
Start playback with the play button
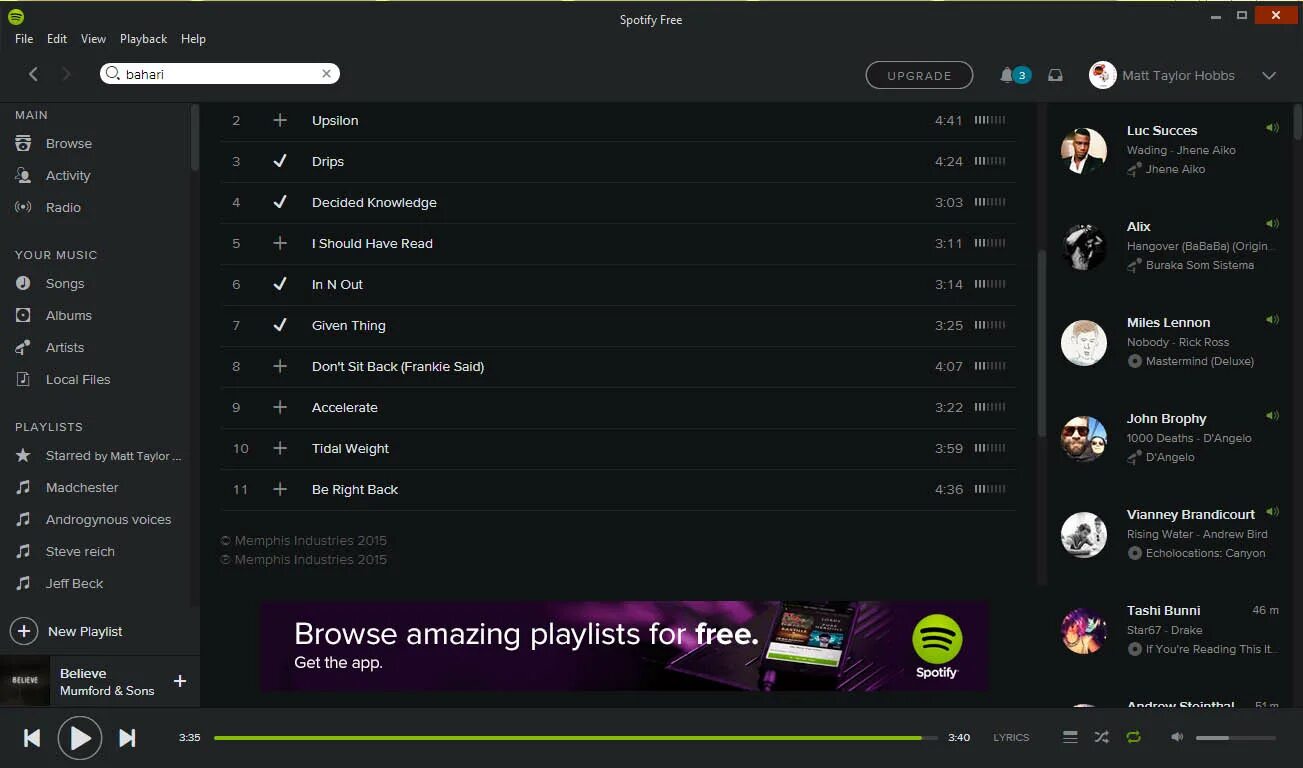pos(80,738)
